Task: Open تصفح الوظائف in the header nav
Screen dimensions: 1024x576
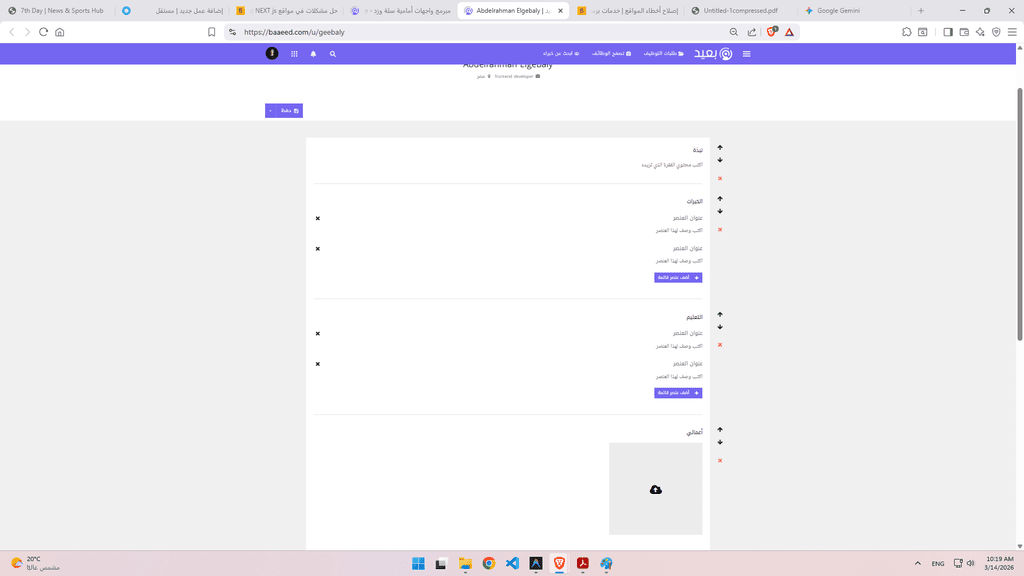Action: click(x=612, y=54)
